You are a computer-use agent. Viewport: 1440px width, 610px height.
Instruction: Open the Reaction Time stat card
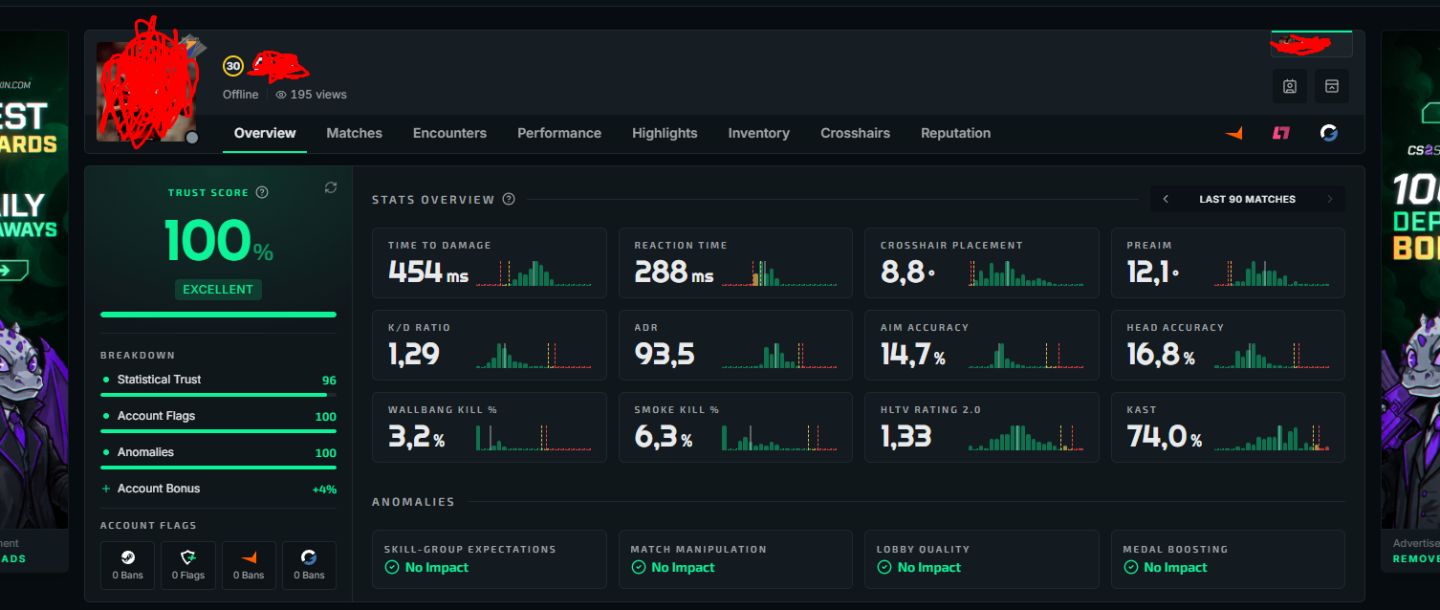coord(735,263)
